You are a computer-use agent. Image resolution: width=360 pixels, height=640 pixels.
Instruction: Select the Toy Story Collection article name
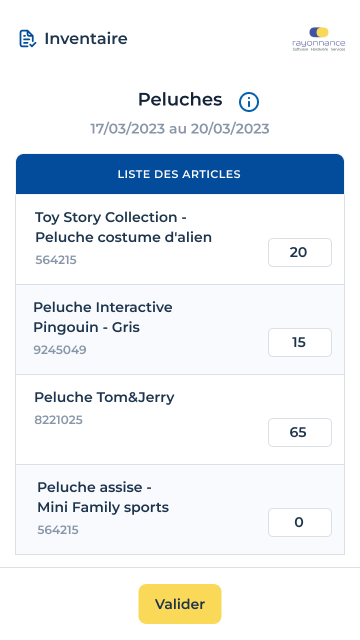[x=123, y=227]
